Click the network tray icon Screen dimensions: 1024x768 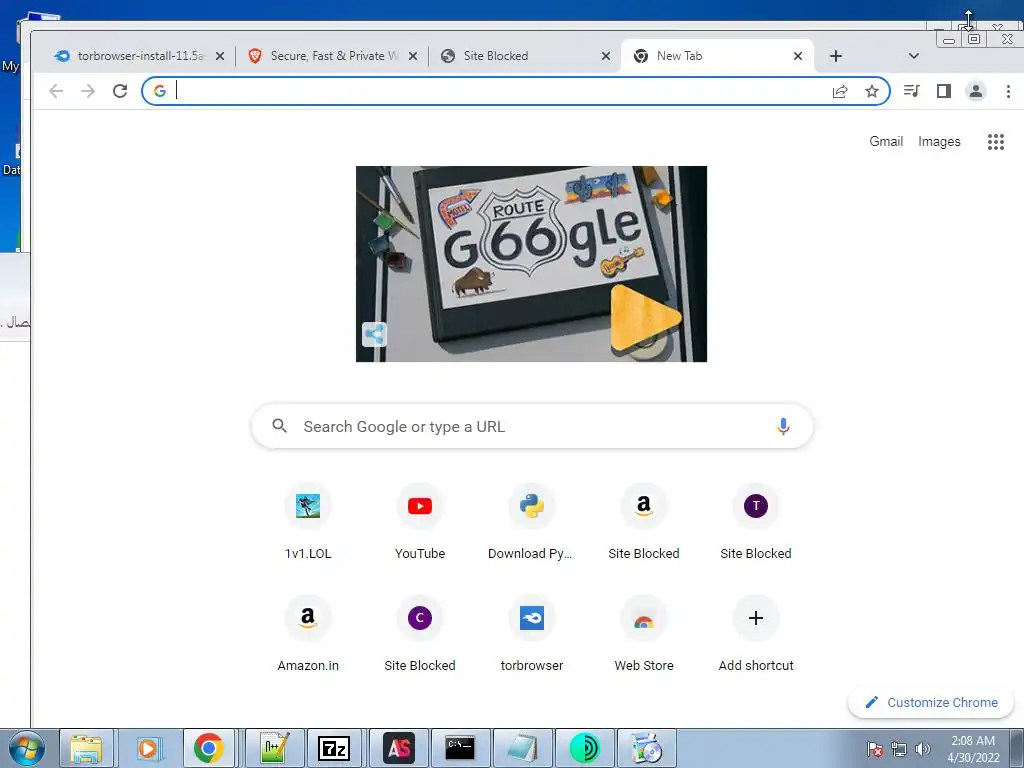coord(899,749)
